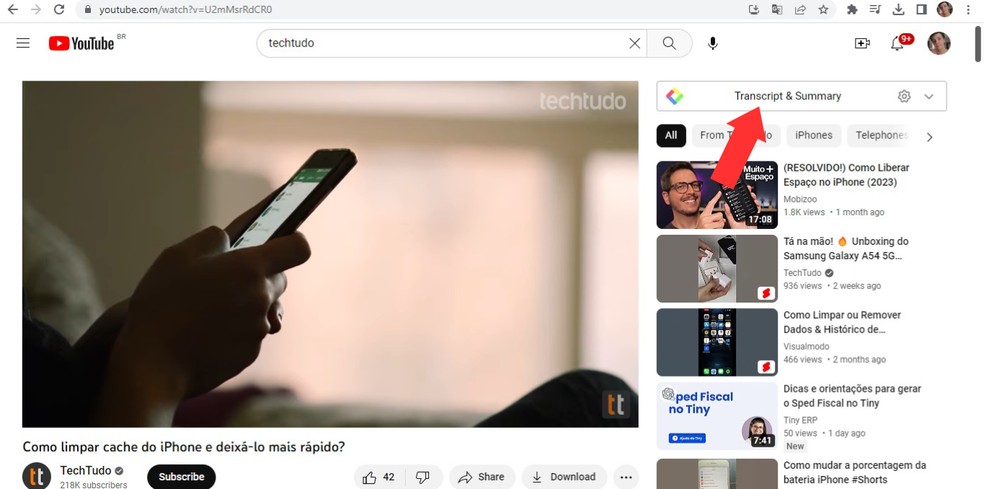
Task: Click the colorful extension logo in Transcript panel
Action: [x=675, y=96]
